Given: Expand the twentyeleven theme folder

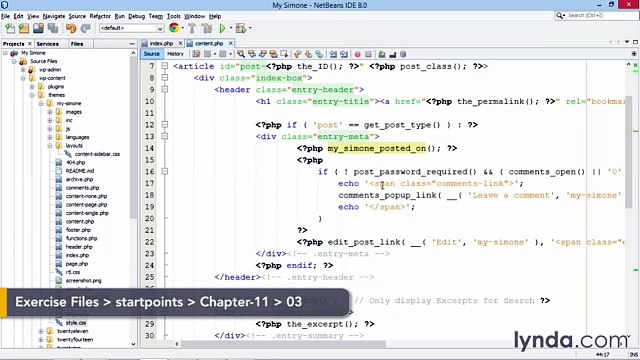Looking at the screenshot, I should point(41,331).
